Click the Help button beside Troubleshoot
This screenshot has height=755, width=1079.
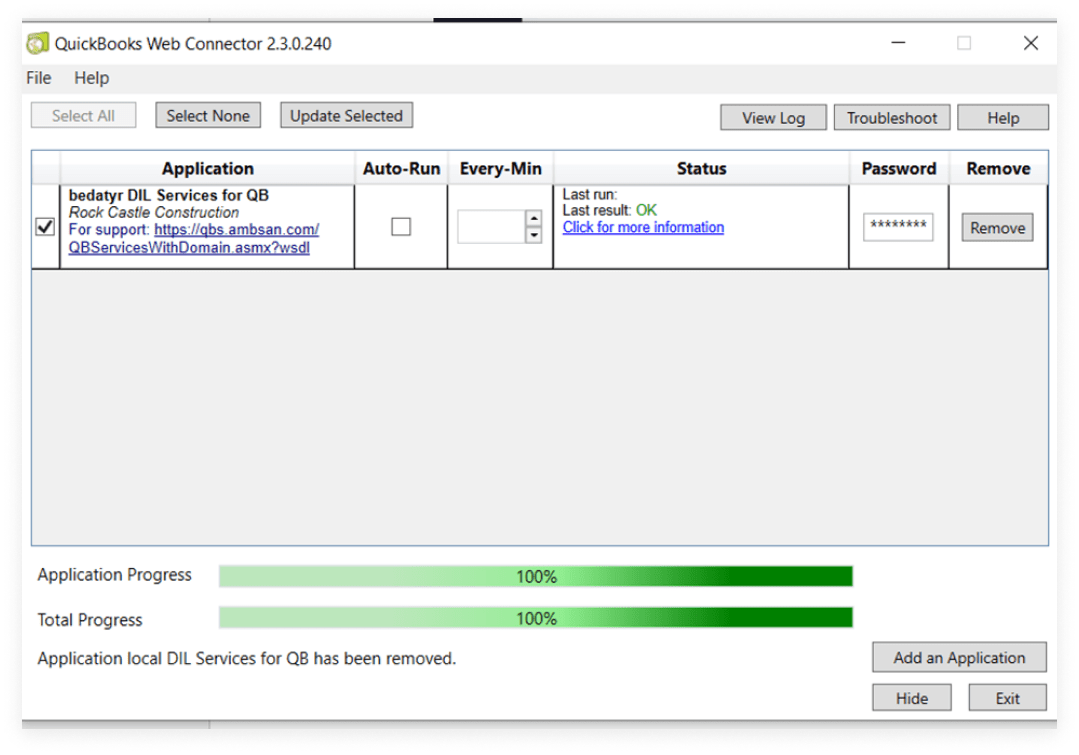[1003, 118]
